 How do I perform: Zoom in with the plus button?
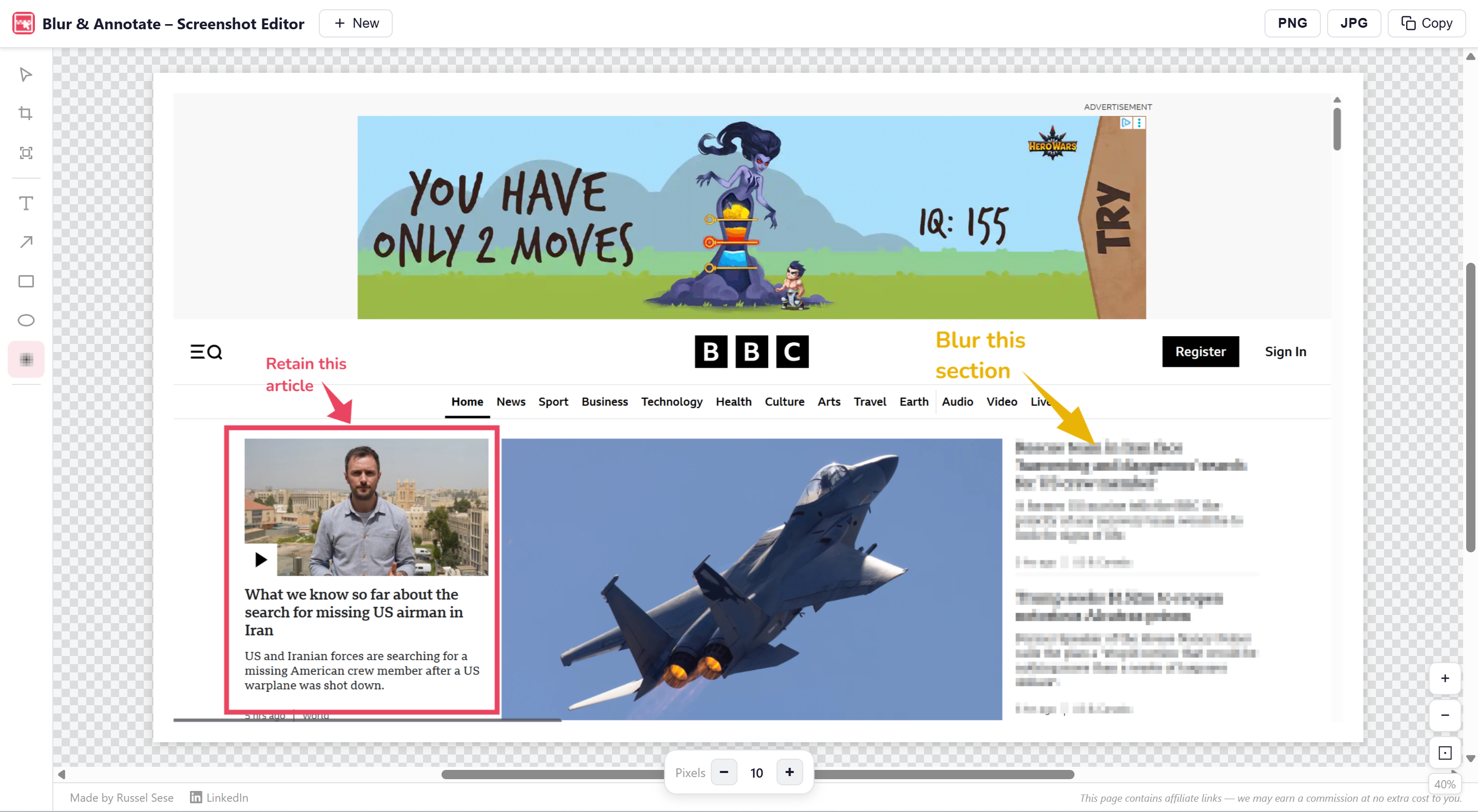(x=1445, y=679)
